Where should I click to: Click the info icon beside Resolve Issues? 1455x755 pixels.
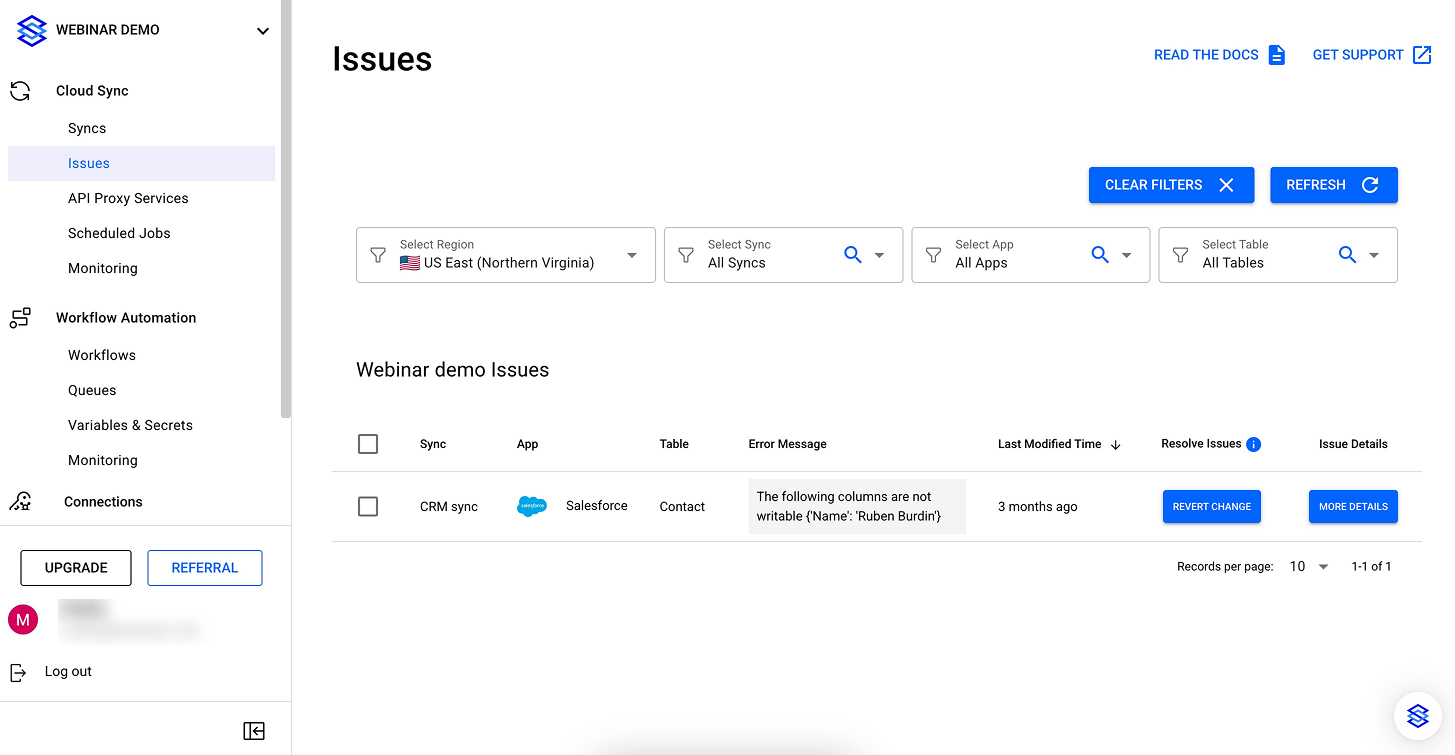1254,444
